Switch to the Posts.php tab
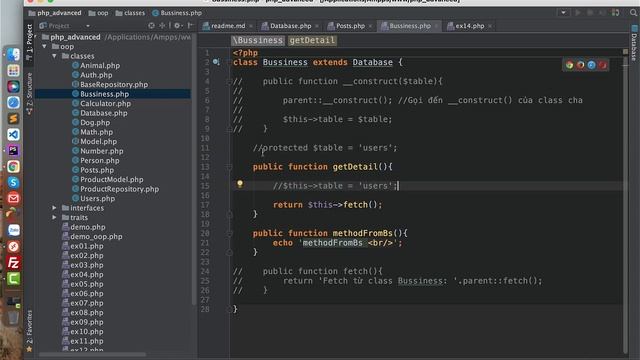Screen dimensions: 640x360 350,26
